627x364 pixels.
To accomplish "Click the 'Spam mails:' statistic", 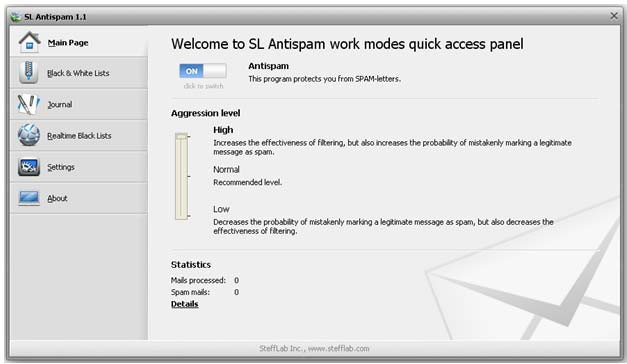I will pos(190,292).
